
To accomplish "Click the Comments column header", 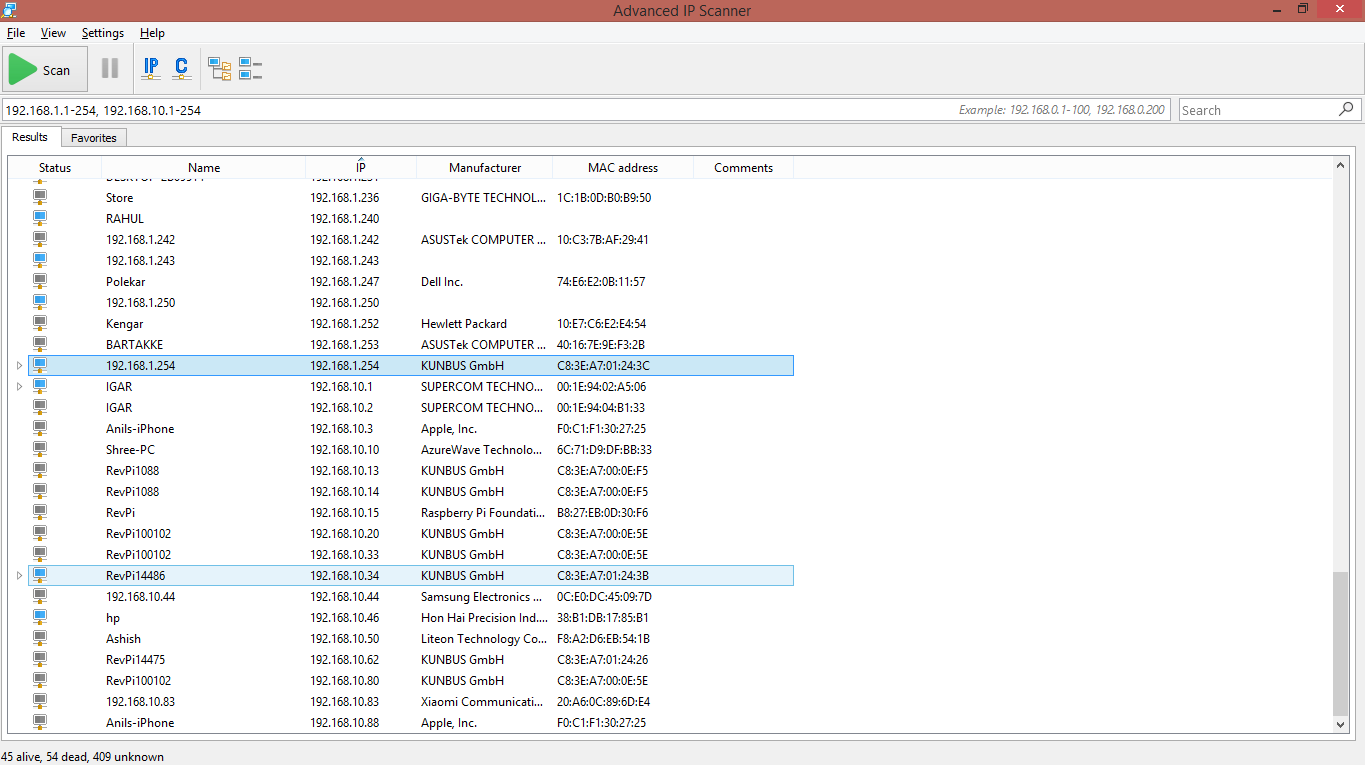I will tap(743, 168).
